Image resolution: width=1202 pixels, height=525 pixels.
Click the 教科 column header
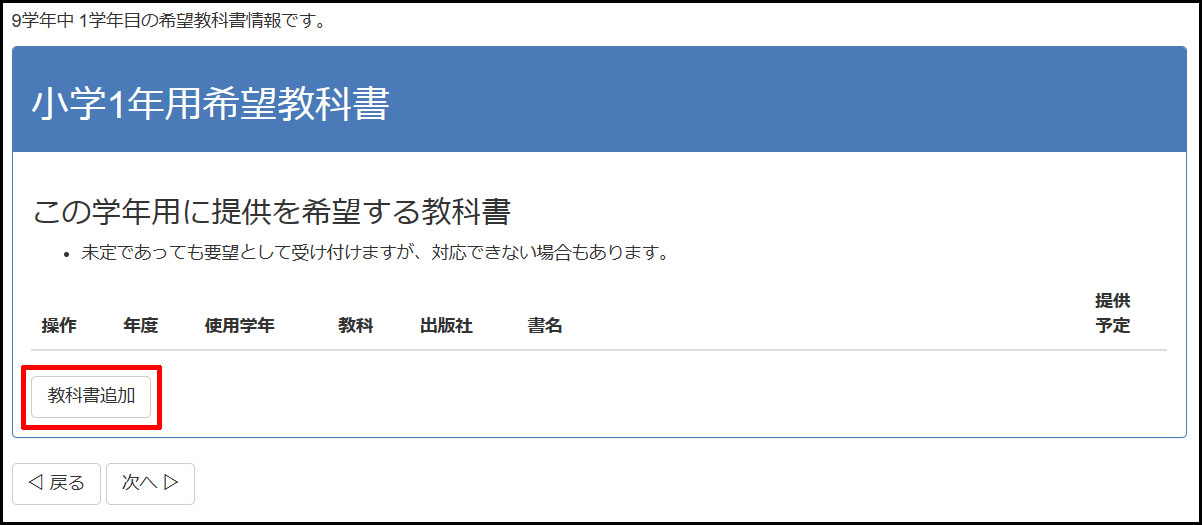pyautogui.click(x=355, y=326)
